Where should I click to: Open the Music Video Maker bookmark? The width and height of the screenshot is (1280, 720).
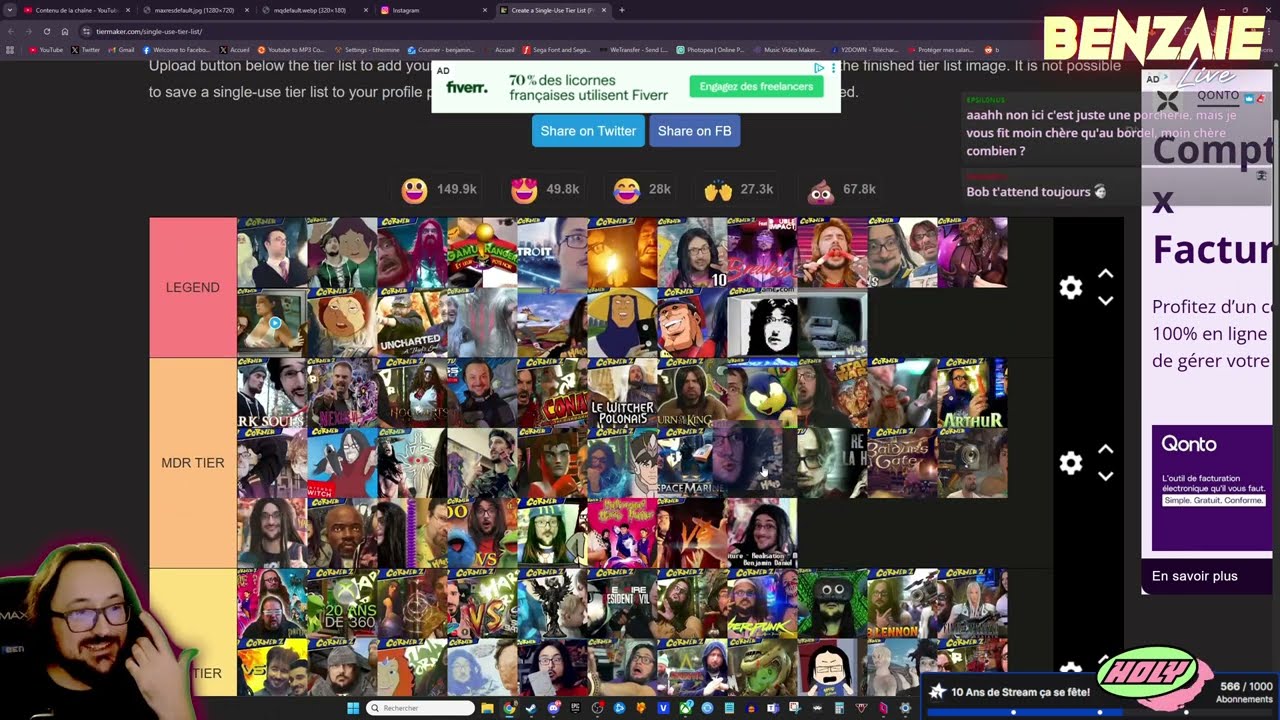pos(786,50)
